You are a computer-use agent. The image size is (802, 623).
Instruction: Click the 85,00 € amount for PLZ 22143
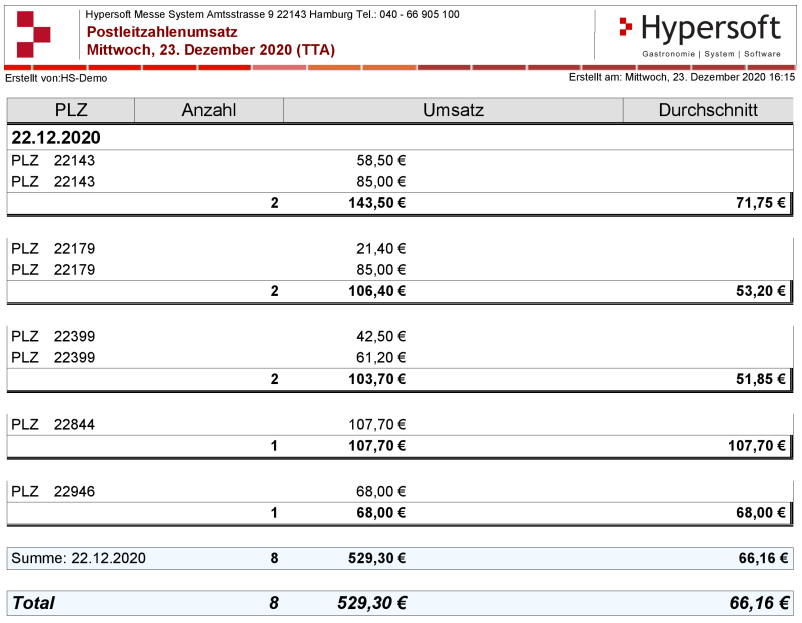pos(381,182)
